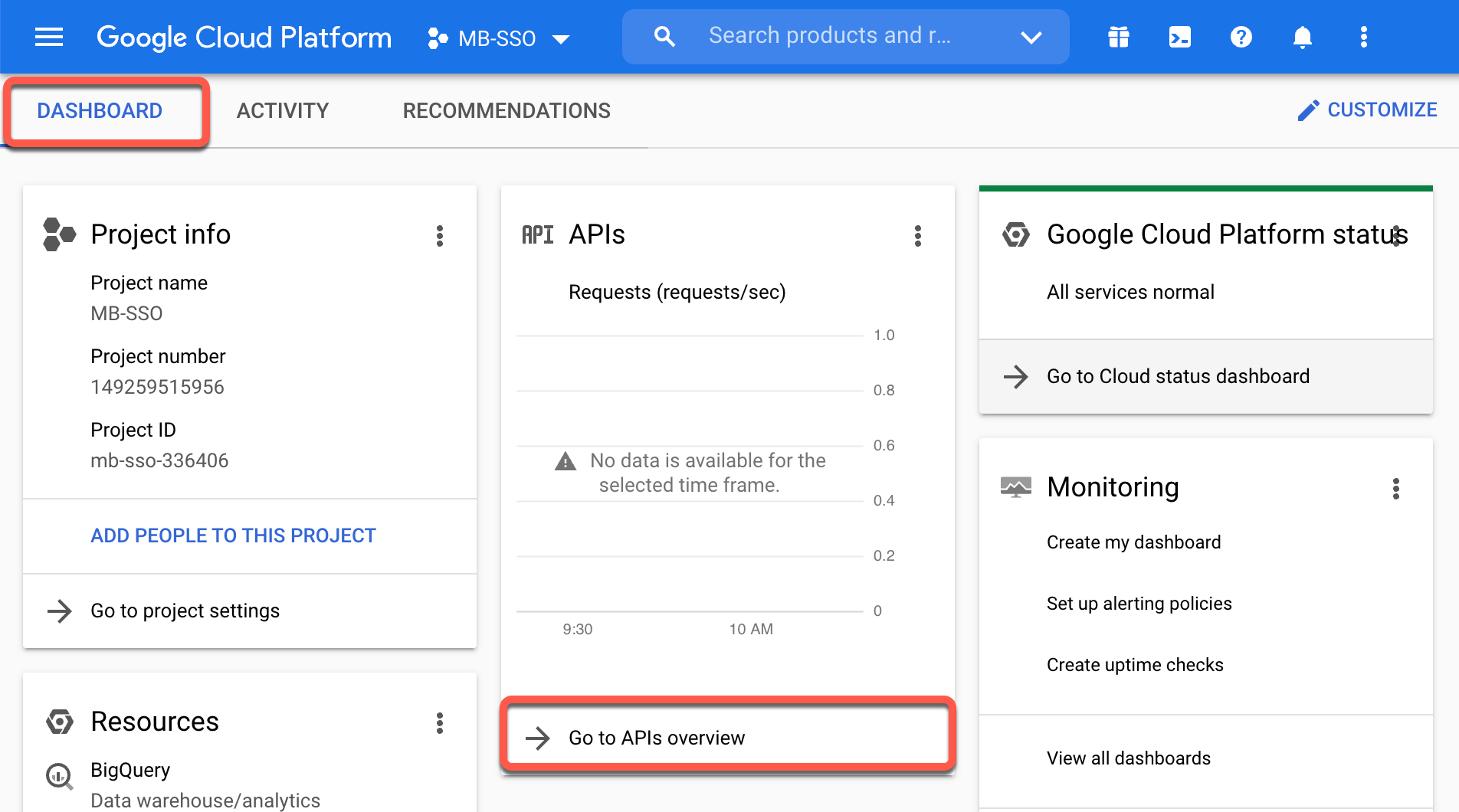This screenshot has height=812, width=1459.
Task: Open APIs card three-dot menu
Action: pyautogui.click(x=918, y=236)
